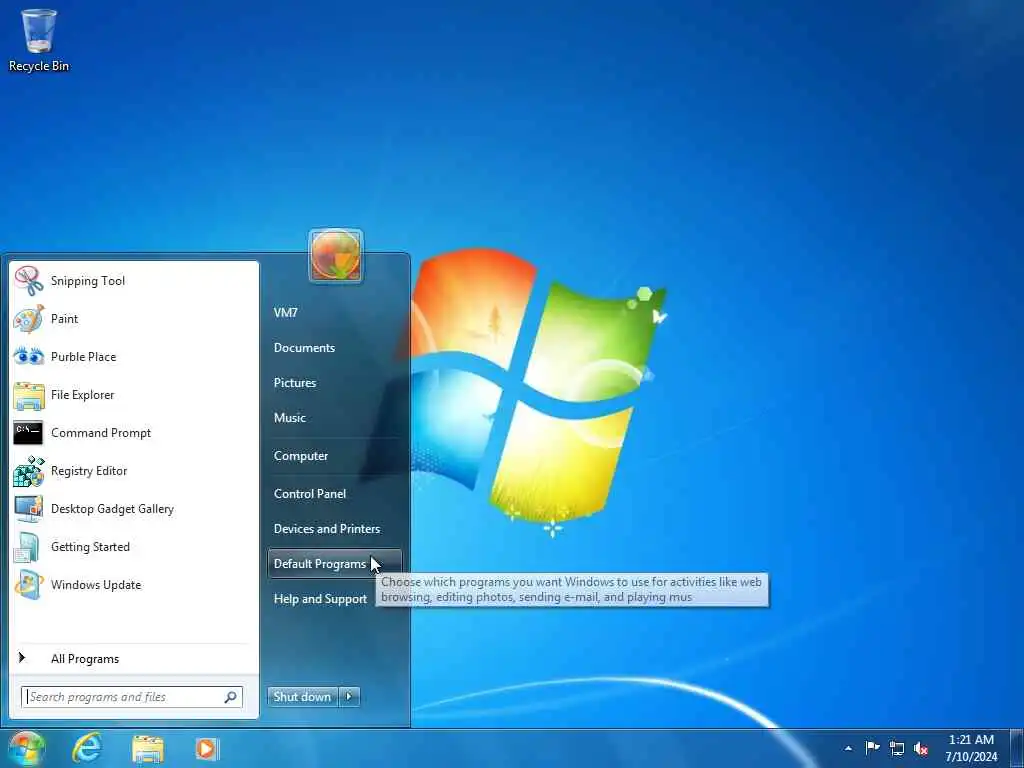Image resolution: width=1024 pixels, height=768 pixels.
Task: Open Internet Explorer from the taskbar
Action: 87,748
